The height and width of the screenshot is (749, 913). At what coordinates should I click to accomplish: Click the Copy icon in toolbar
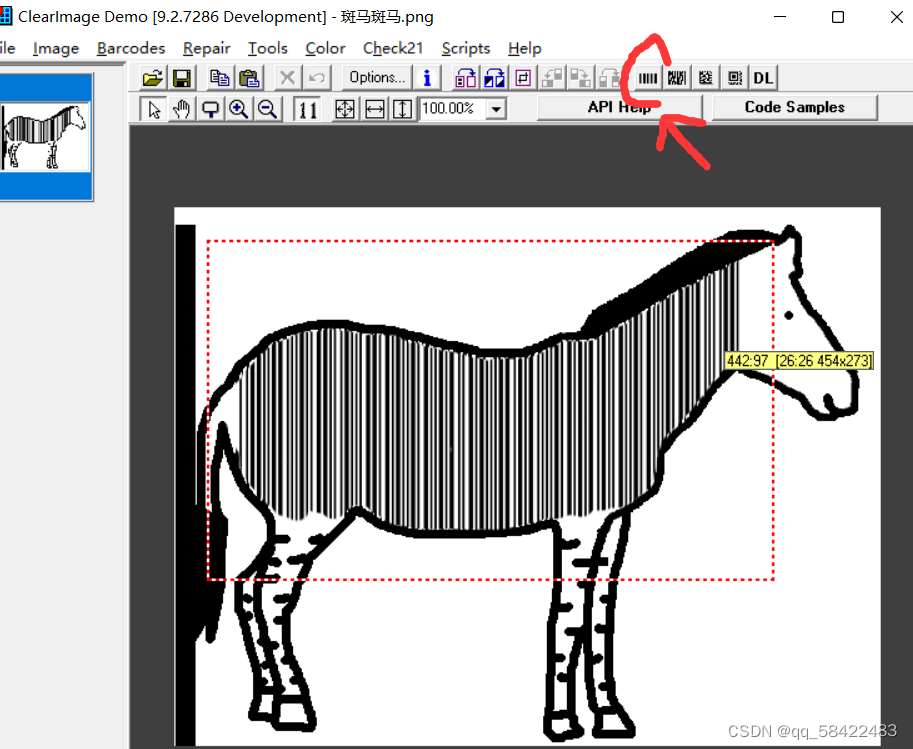(x=220, y=77)
